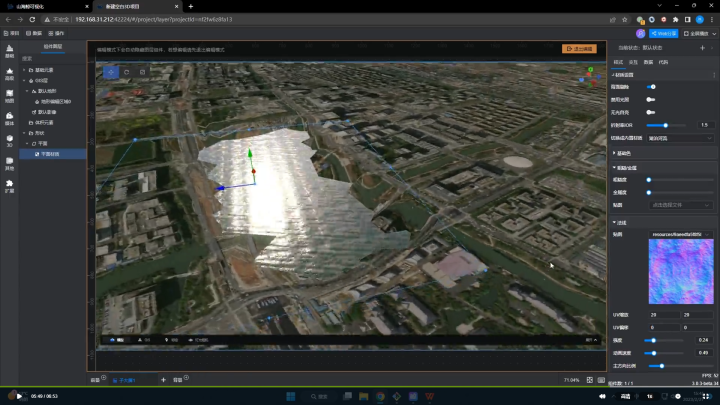720x405 pixels.
Task: Click the orange exit edit button
Action: (579, 49)
